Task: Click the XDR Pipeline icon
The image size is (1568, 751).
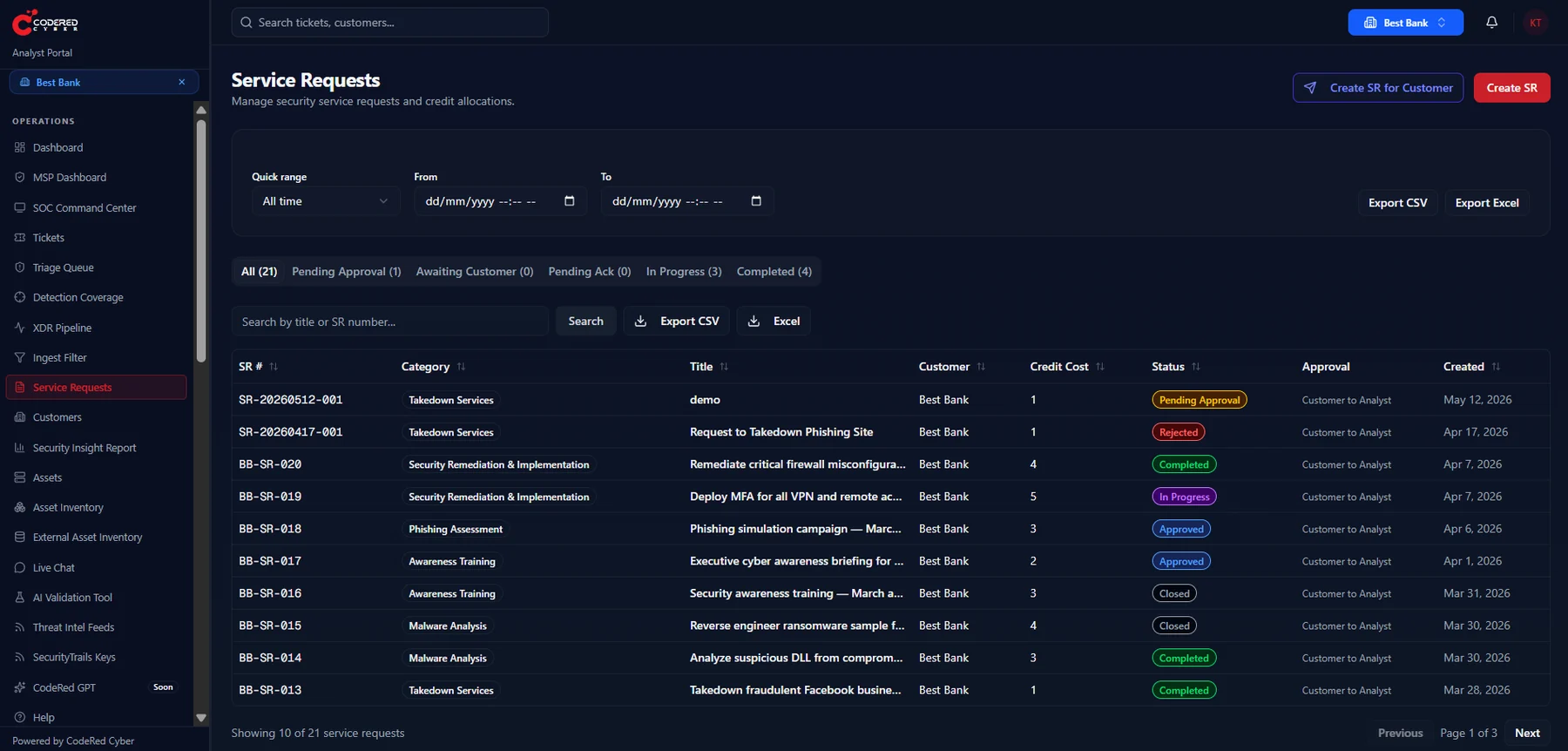Action: tap(20, 328)
